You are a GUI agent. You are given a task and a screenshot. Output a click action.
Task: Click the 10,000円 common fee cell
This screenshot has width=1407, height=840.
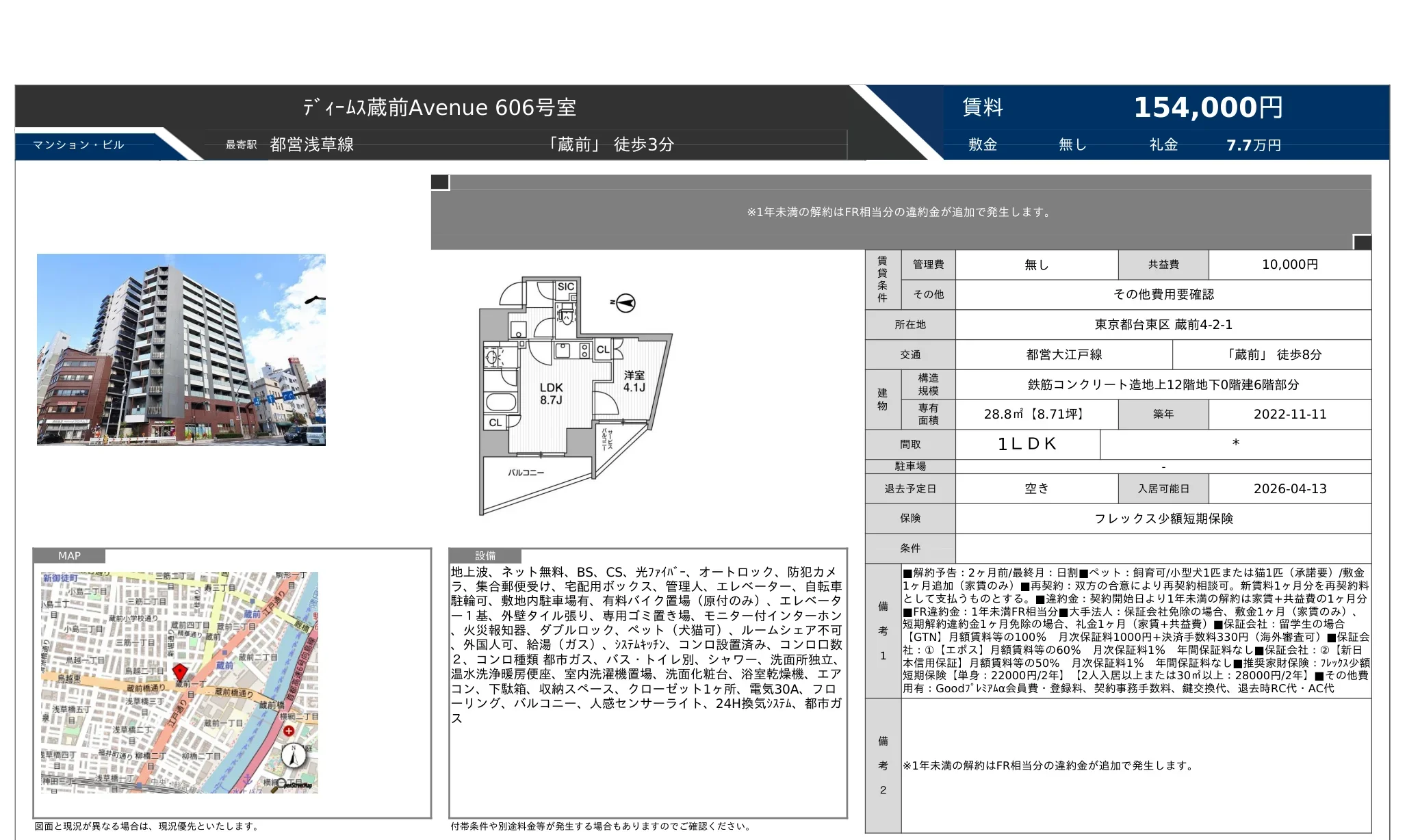tap(1289, 265)
